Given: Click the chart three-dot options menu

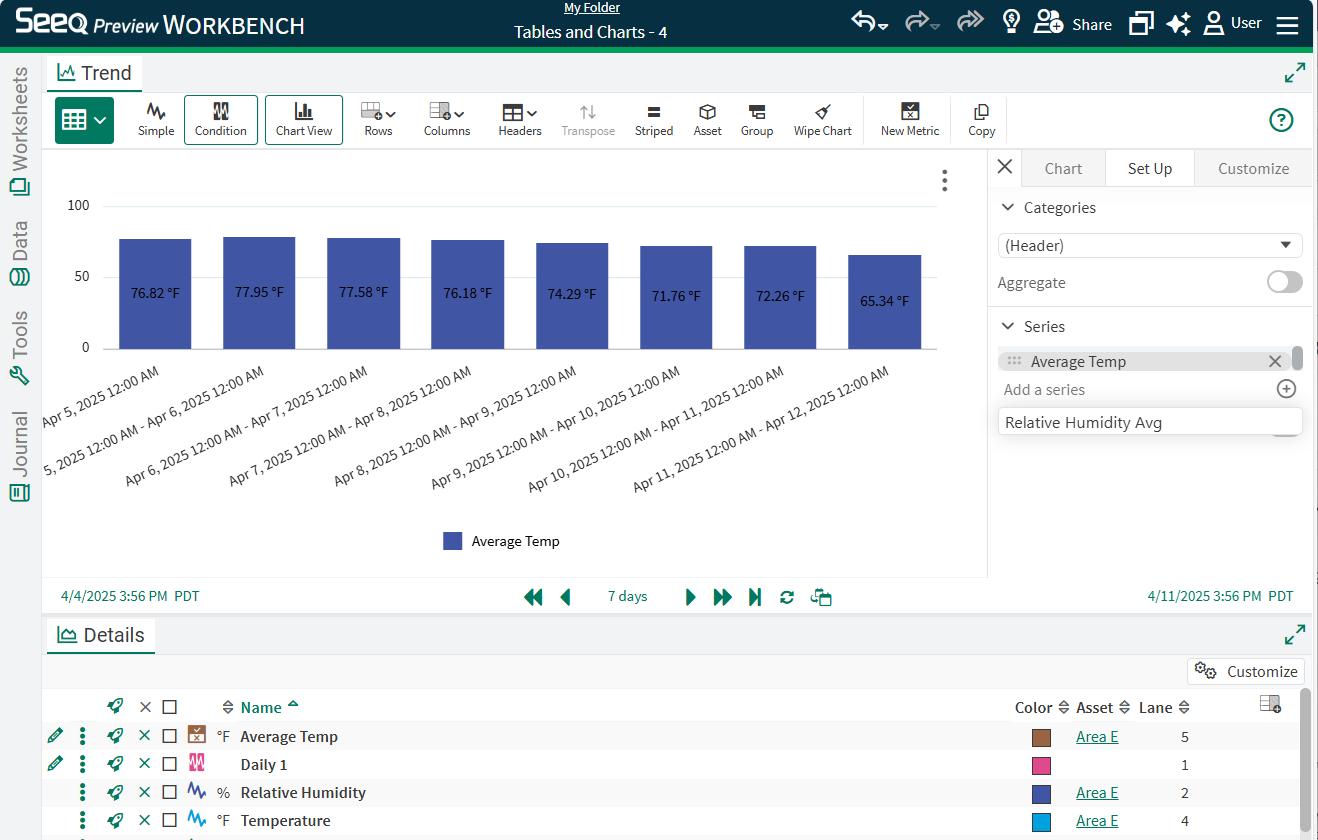Looking at the screenshot, I should 944,181.
